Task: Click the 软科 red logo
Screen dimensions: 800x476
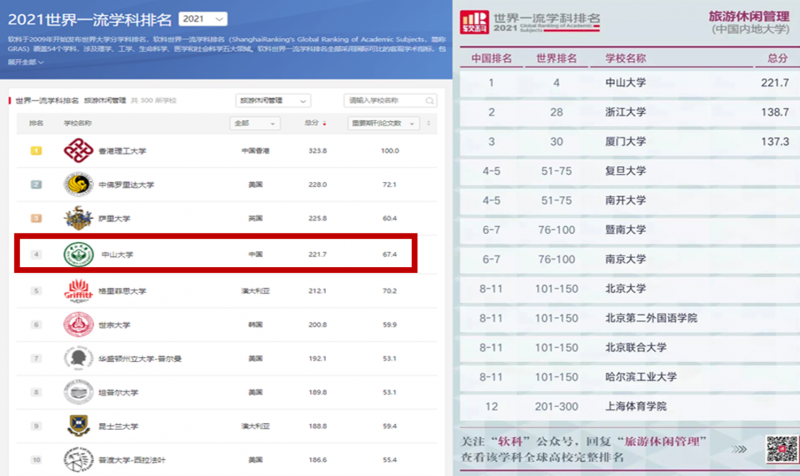Action: 474,22
